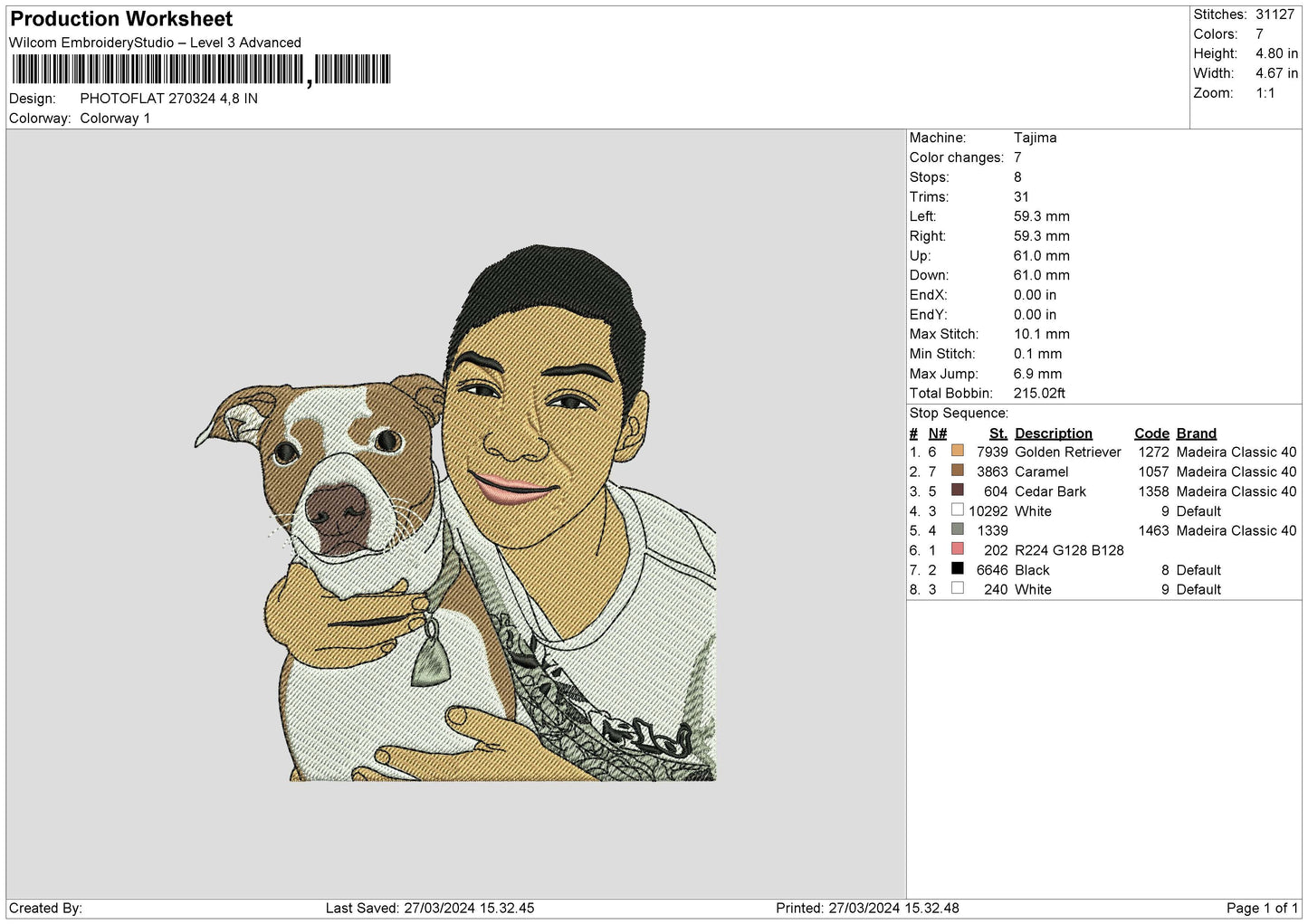Click the Stops value 8
Screen dimensions: 1308x924
[1017, 177]
